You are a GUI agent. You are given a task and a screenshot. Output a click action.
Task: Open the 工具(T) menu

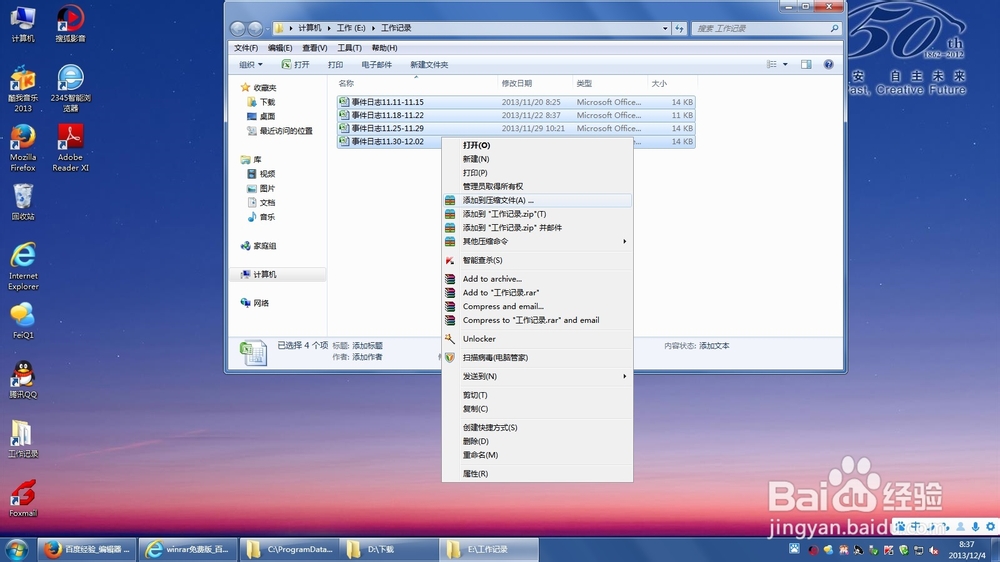point(349,48)
